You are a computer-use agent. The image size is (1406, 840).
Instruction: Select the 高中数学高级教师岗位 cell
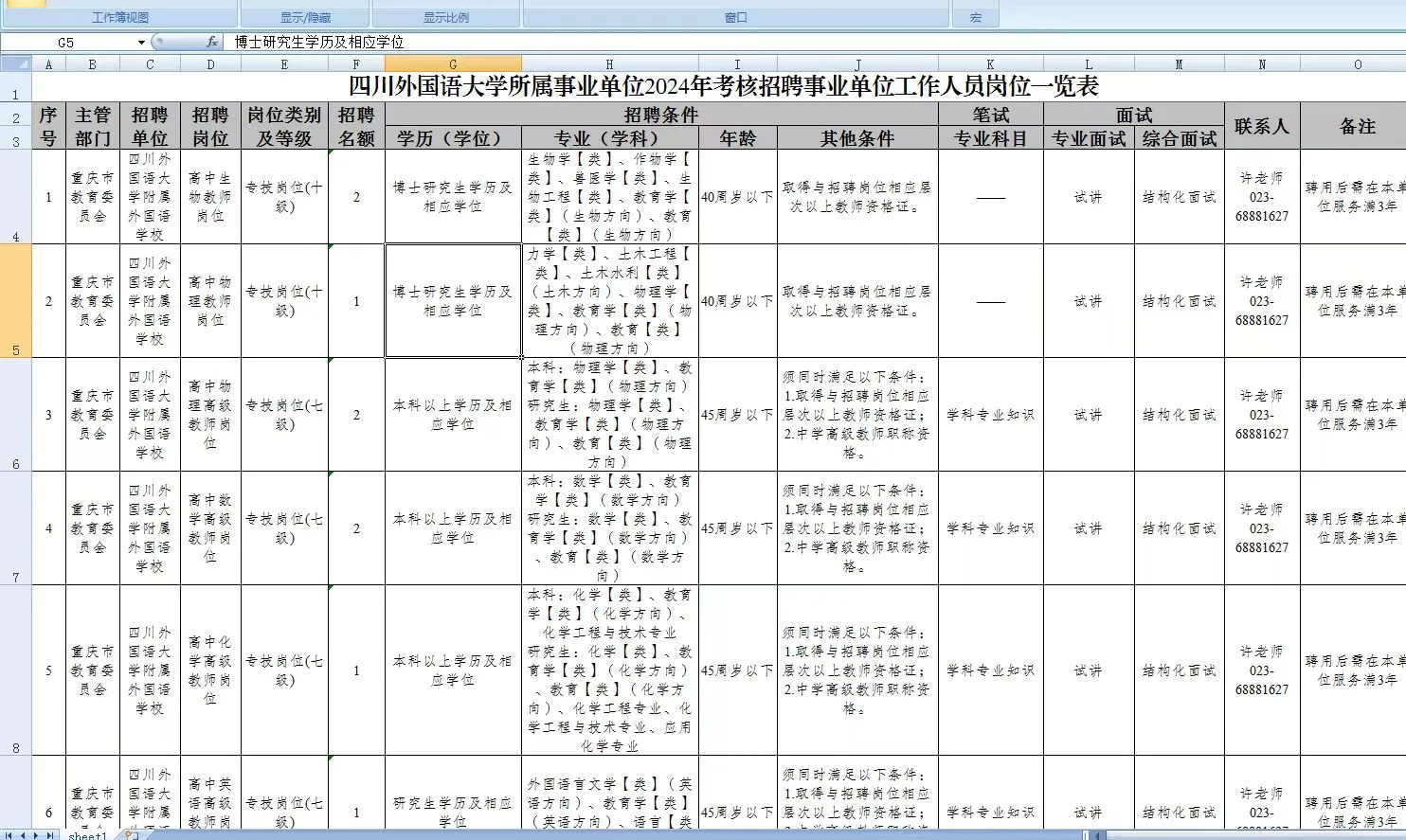coord(210,528)
